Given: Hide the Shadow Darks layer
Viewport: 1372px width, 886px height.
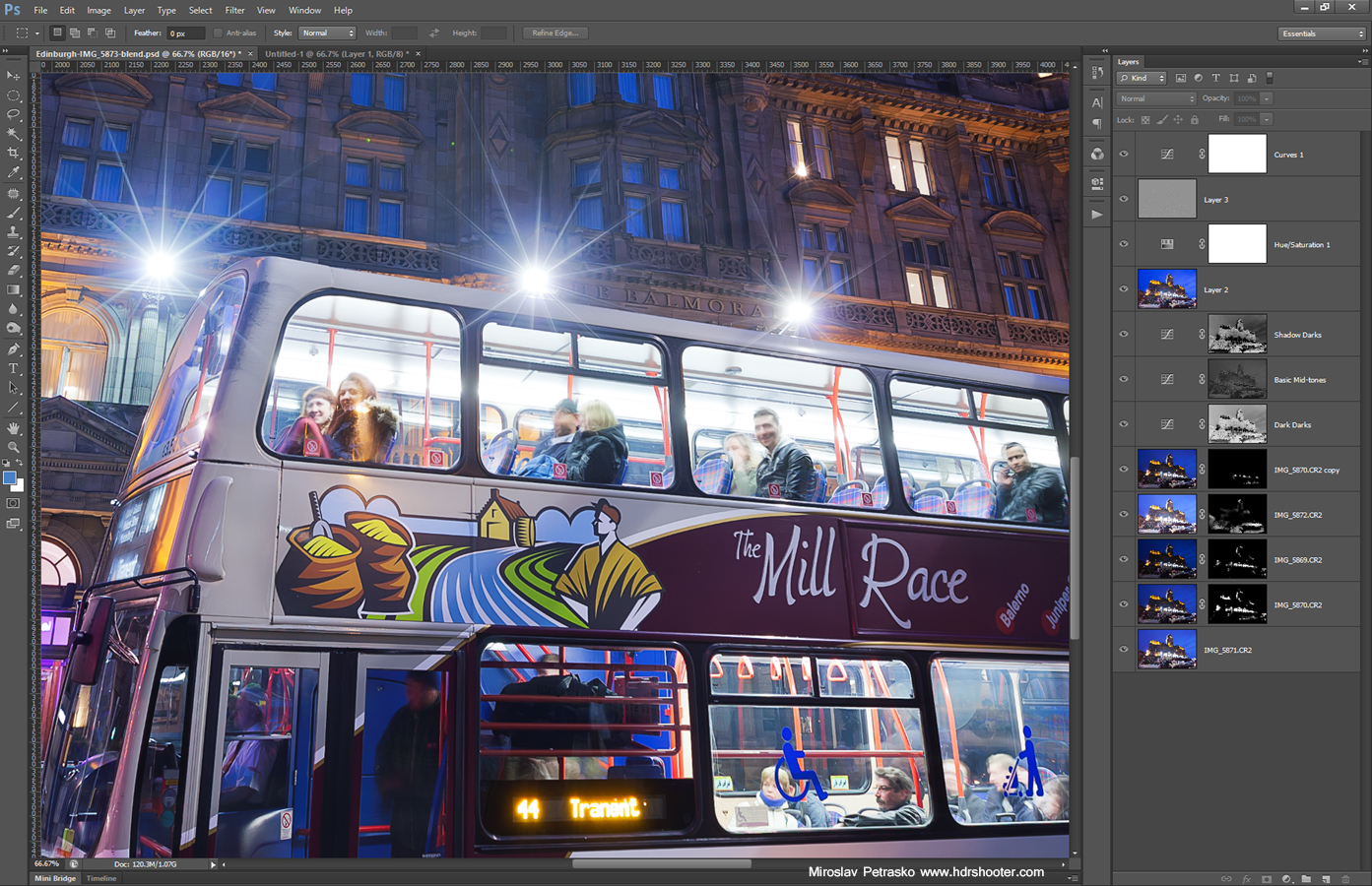Looking at the screenshot, I should pyautogui.click(x=1123, y=334).
